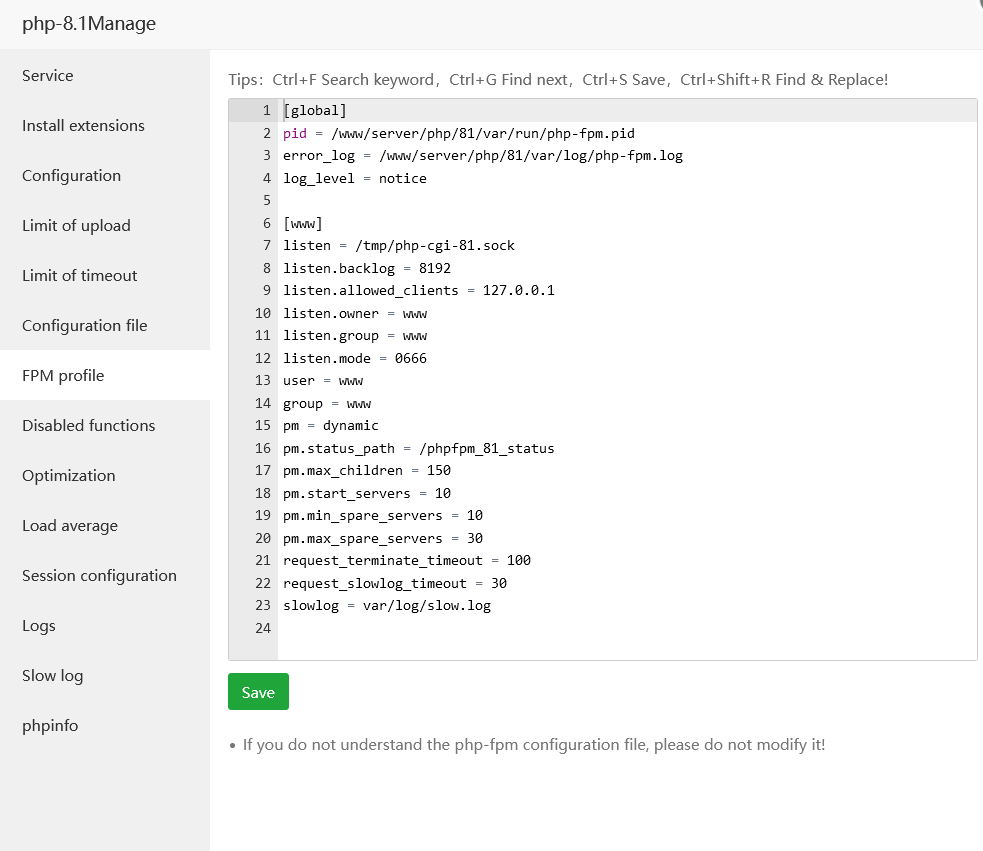Open Limit of timeout settings
The height and width of the screenshot is (851, 983).
pos(80,276)
